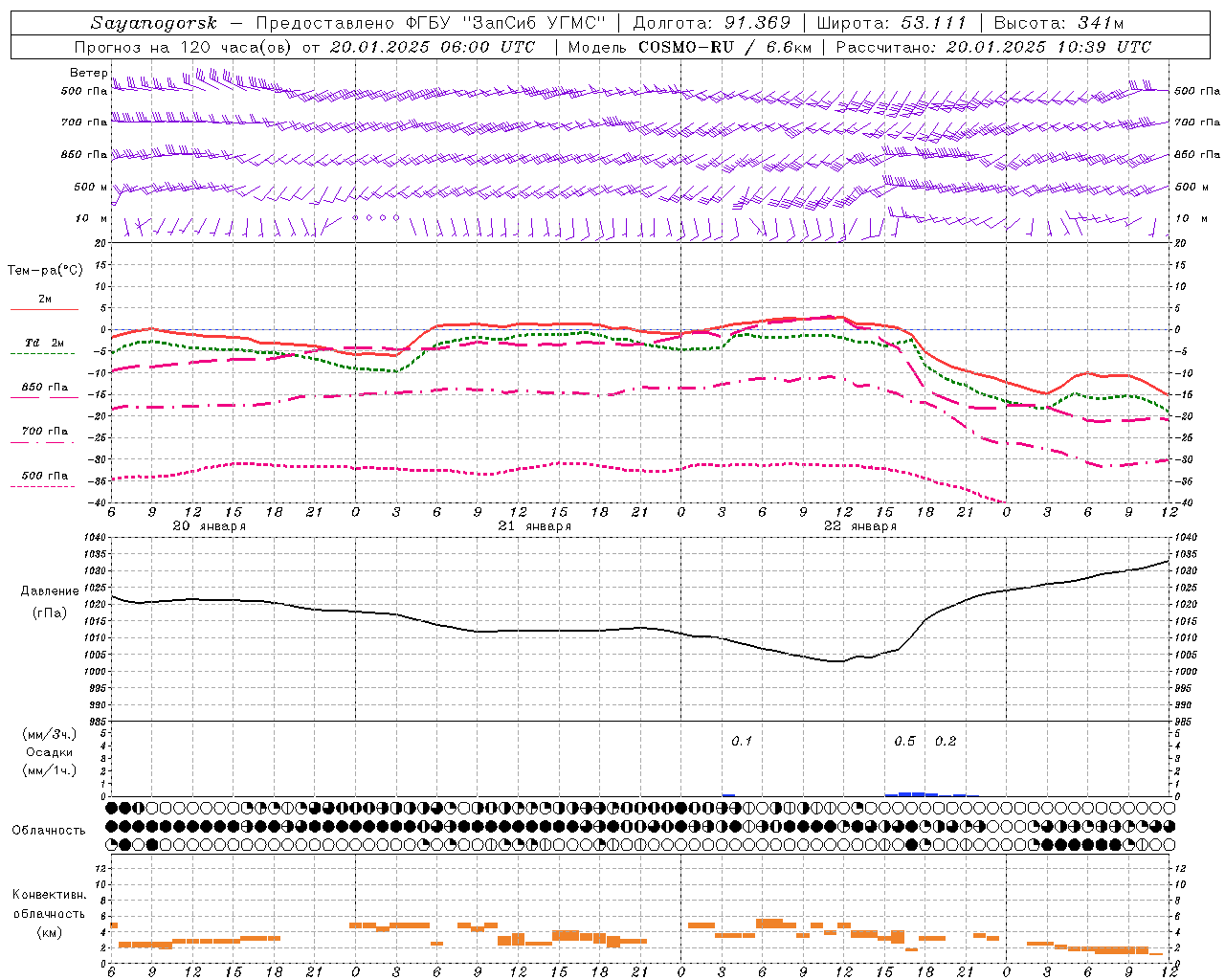Click the Ветер panel label

point(88,73)
